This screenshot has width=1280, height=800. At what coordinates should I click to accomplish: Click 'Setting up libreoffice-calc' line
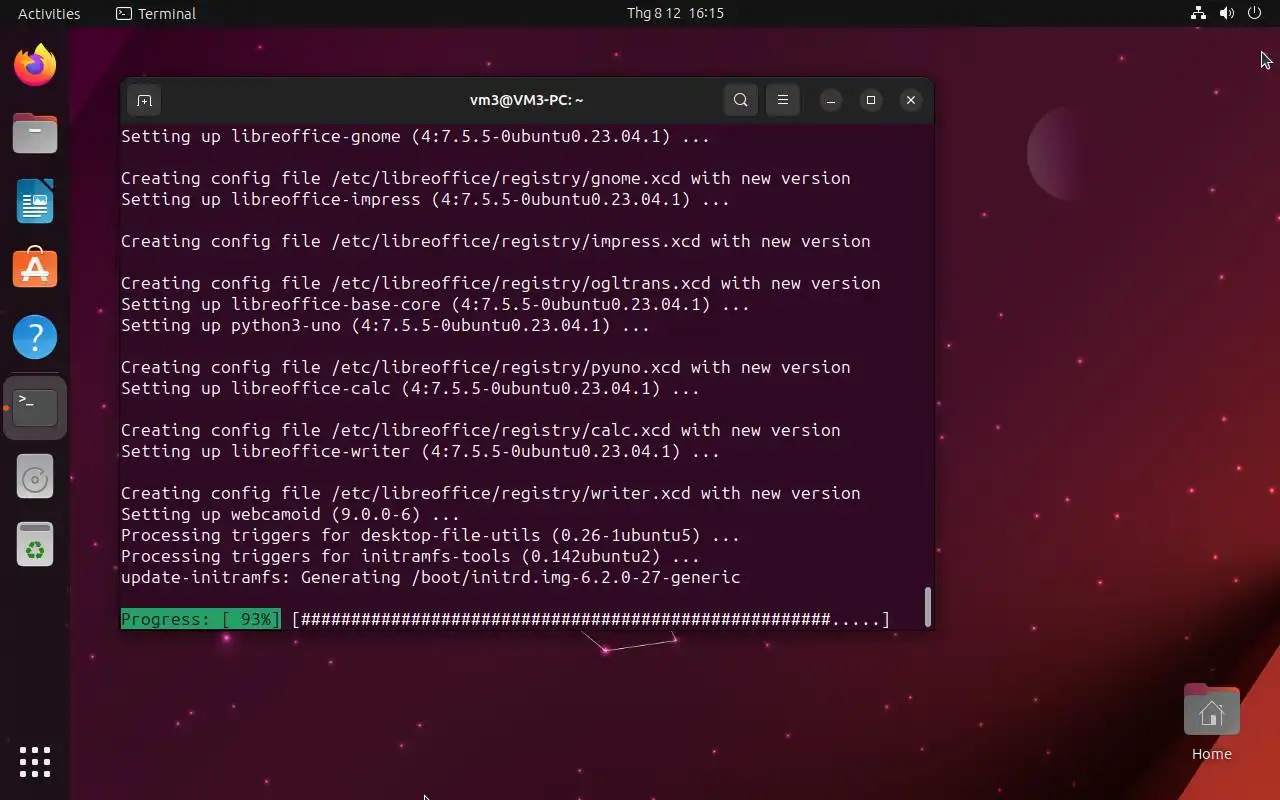pos(410,388)
